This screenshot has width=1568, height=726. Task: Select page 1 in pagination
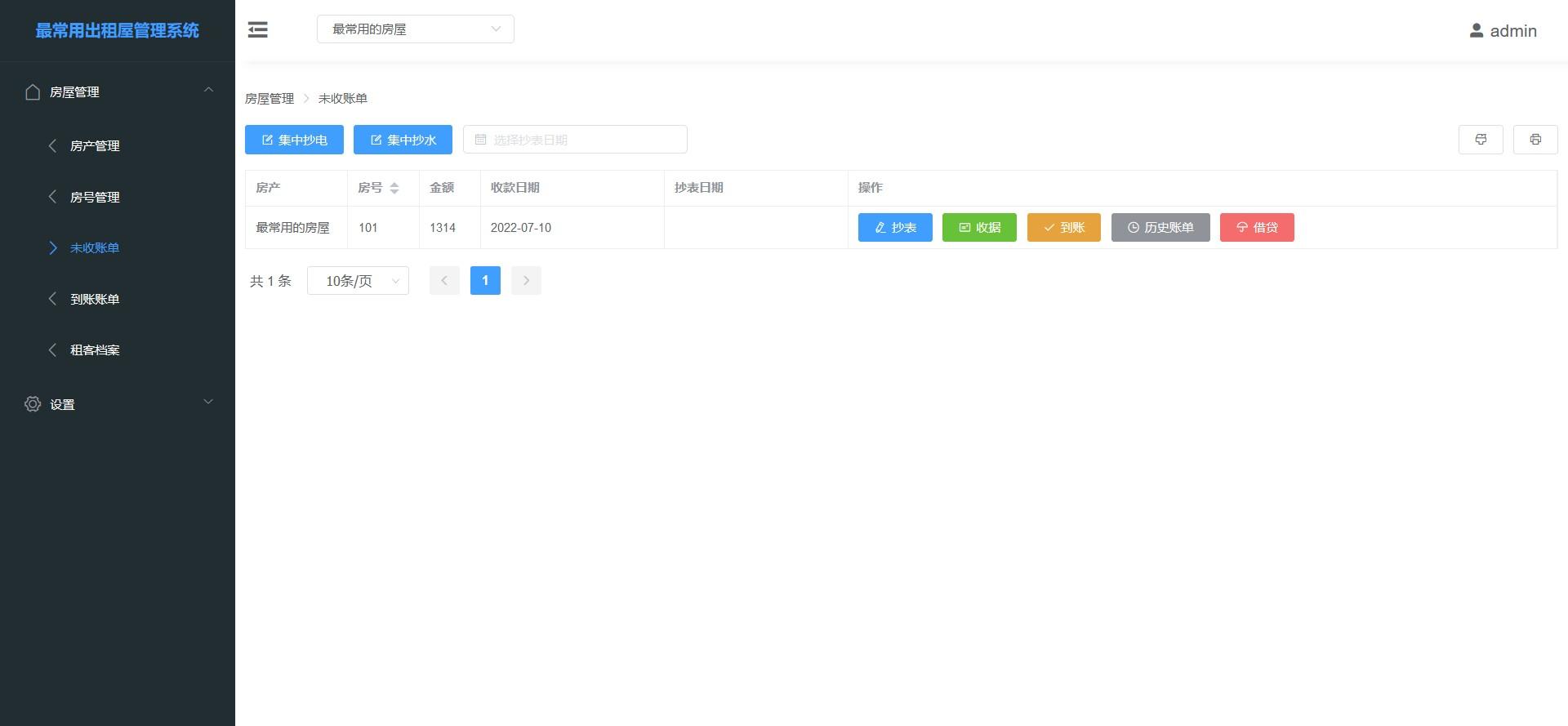485,280
